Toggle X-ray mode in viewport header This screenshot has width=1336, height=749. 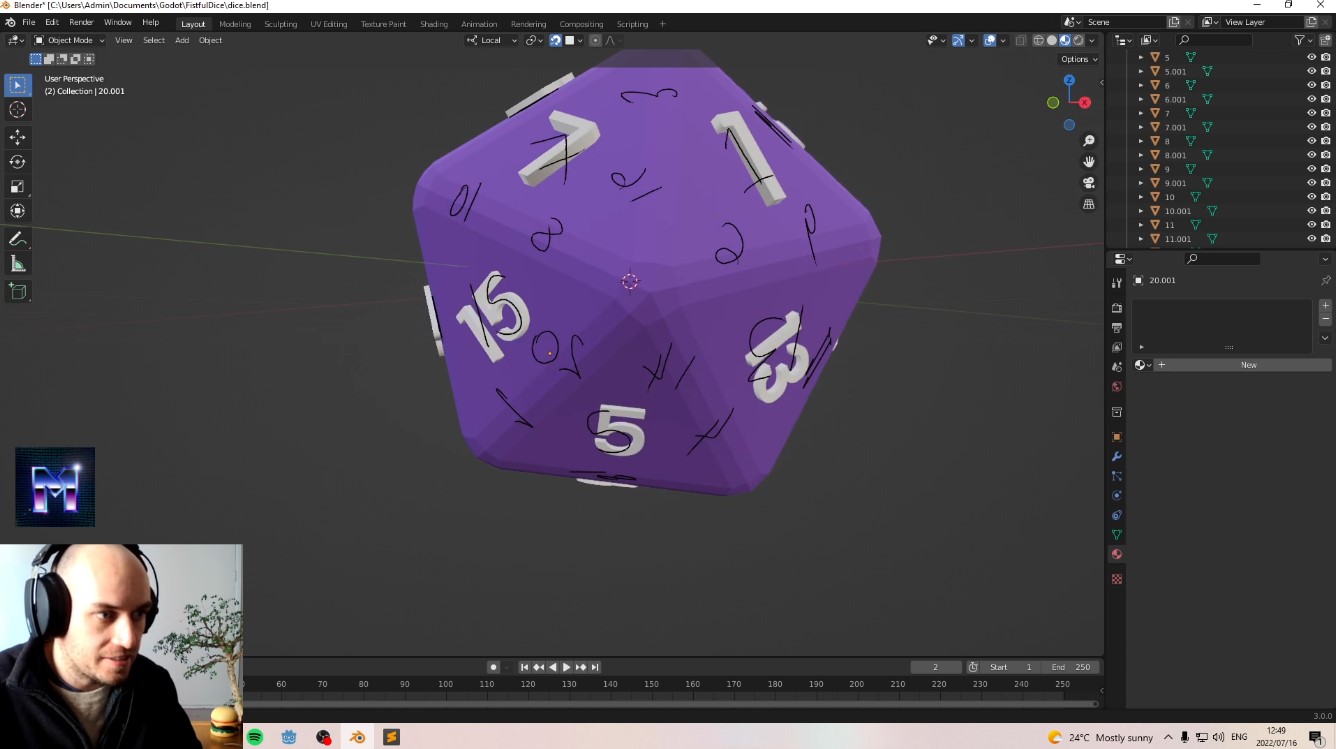(x=1020, y=40)
